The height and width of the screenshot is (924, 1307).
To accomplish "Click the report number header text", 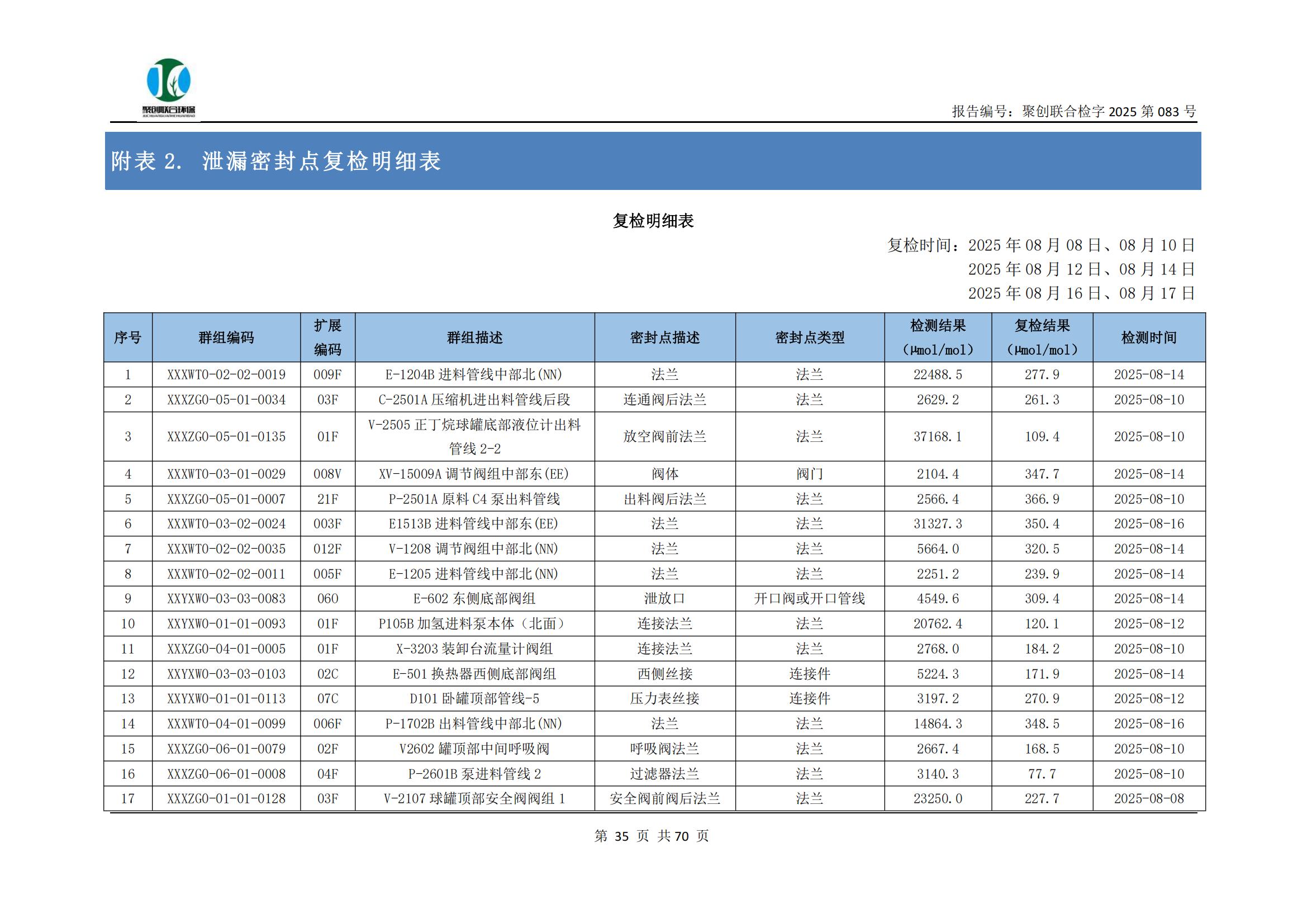I will [1073, 112].
